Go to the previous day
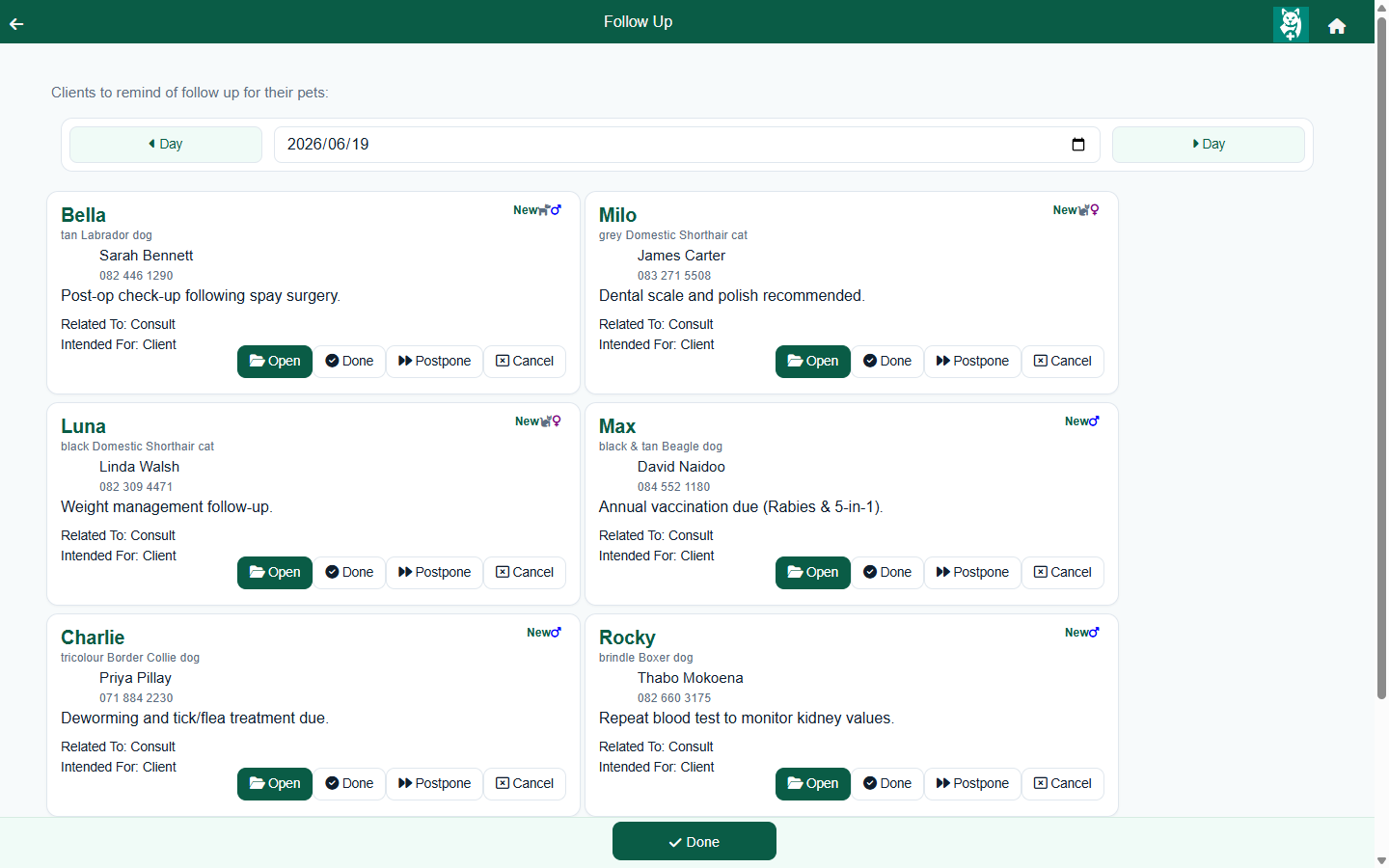 click(166, 145)
